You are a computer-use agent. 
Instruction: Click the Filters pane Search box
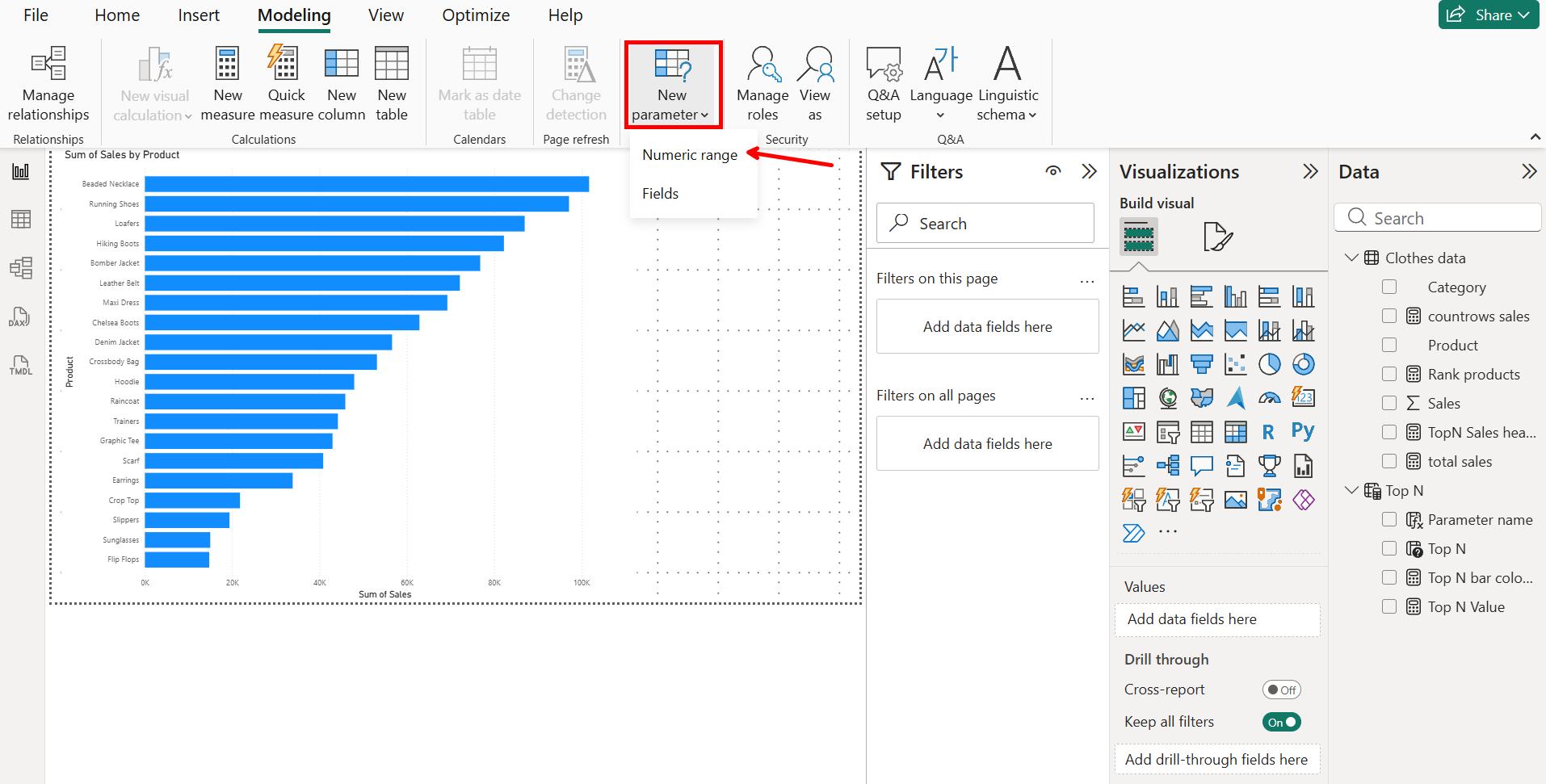click(985, 224)
